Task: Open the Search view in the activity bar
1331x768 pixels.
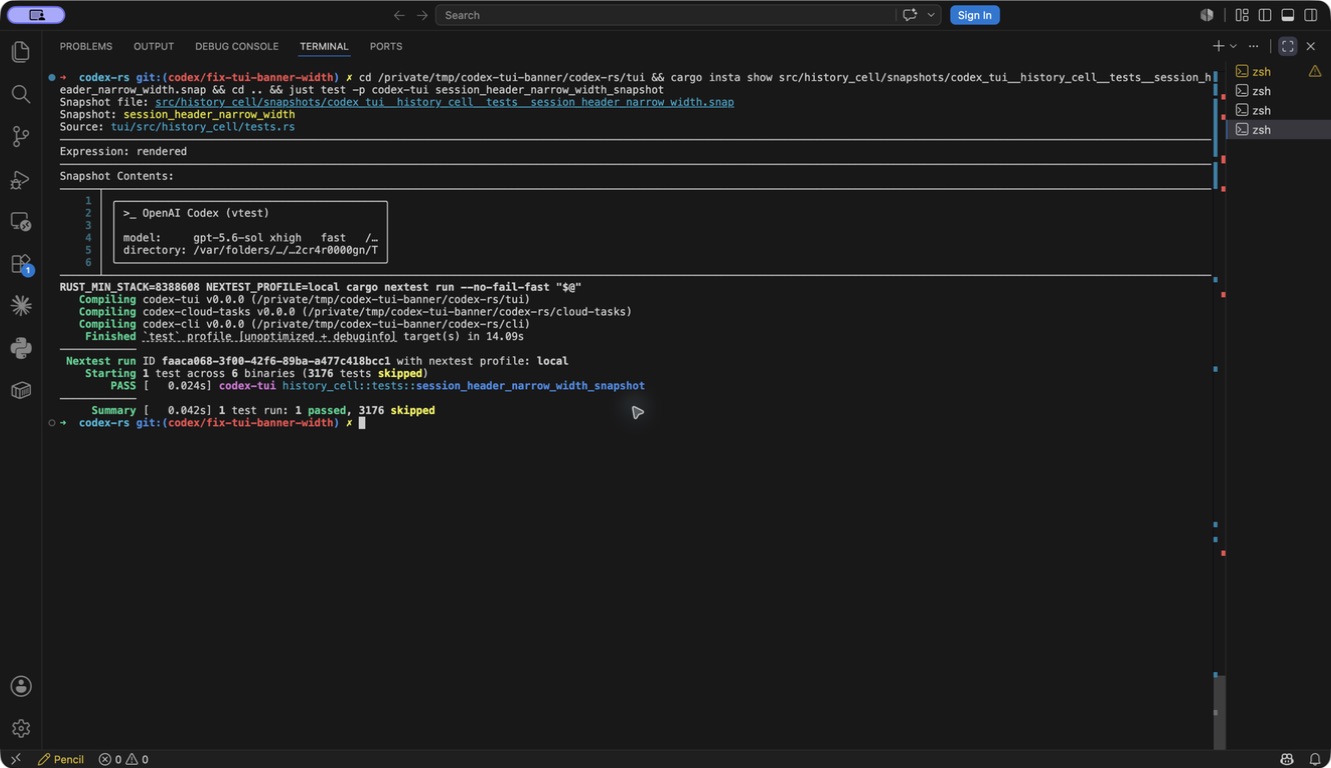Action: (21, 94)
